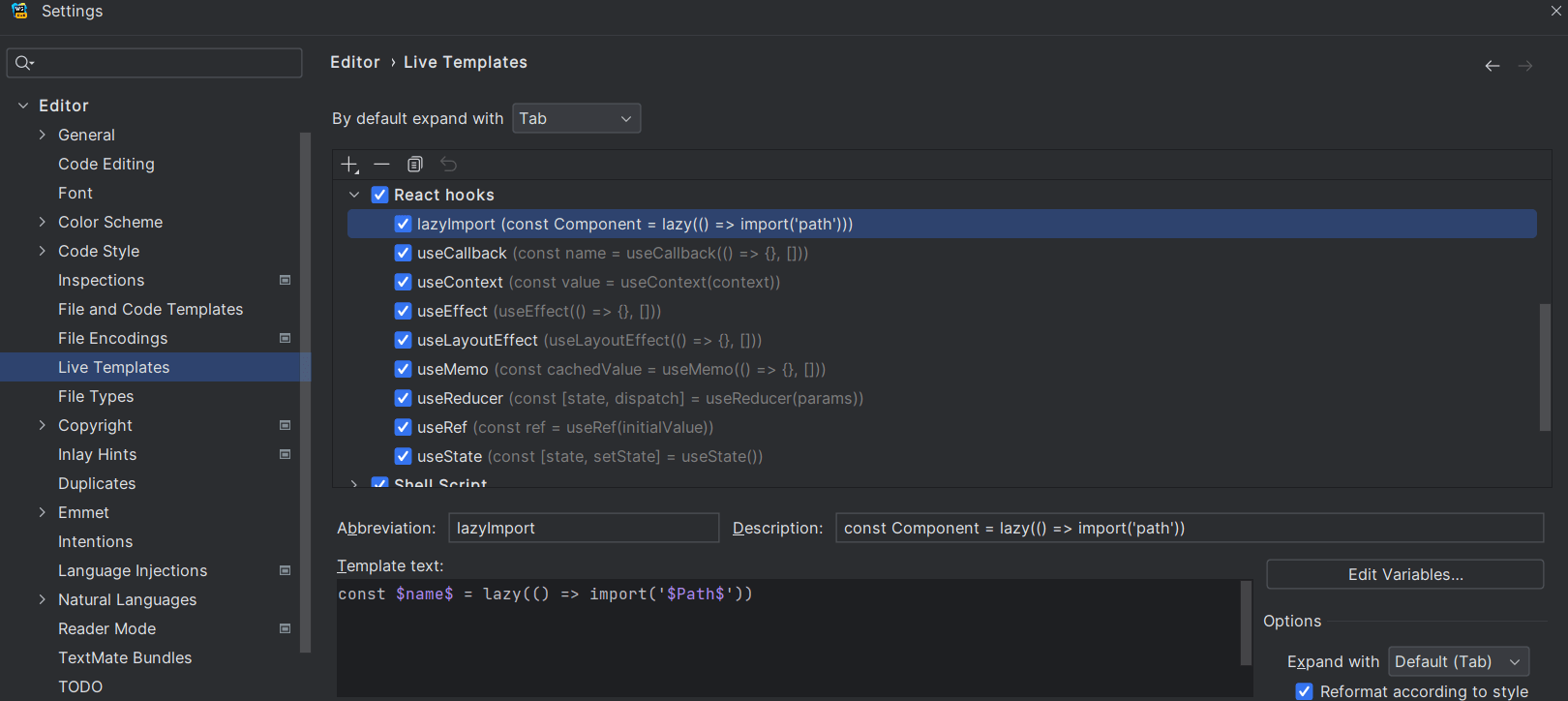This screenshot has width=1568, height=701.
Task: Click the Remove template minus icon
Action: pos(382,165)
